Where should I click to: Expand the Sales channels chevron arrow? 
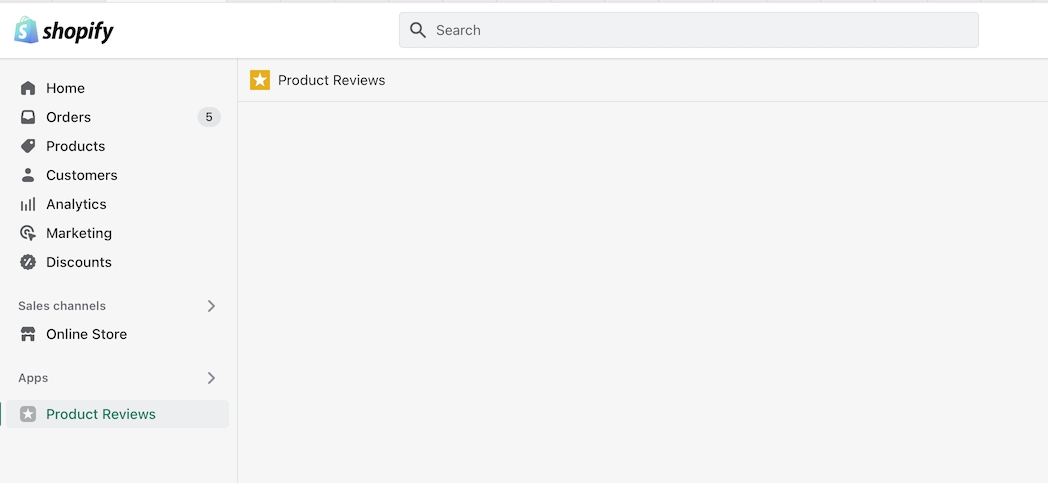click(211, 306)
